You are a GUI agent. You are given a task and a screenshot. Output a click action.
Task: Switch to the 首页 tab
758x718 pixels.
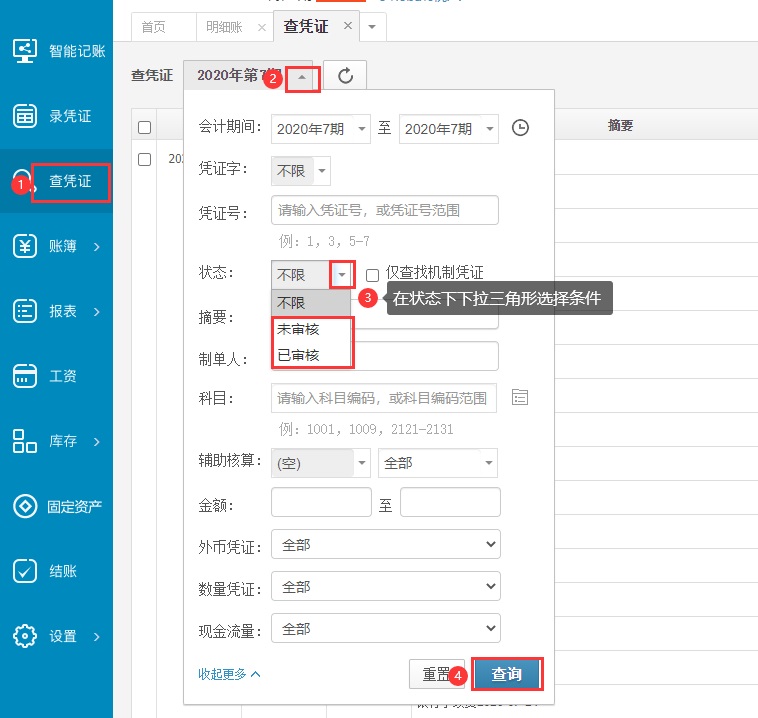[x=154, y=27]
